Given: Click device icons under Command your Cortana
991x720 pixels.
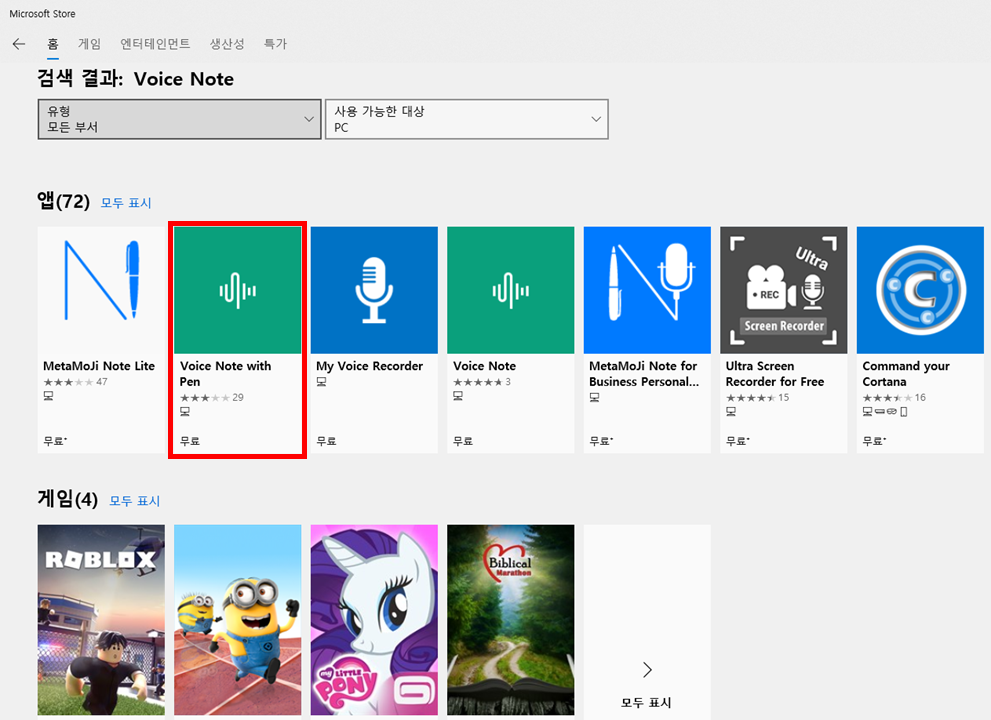Looking at the screenshot, I should (885, 412).
